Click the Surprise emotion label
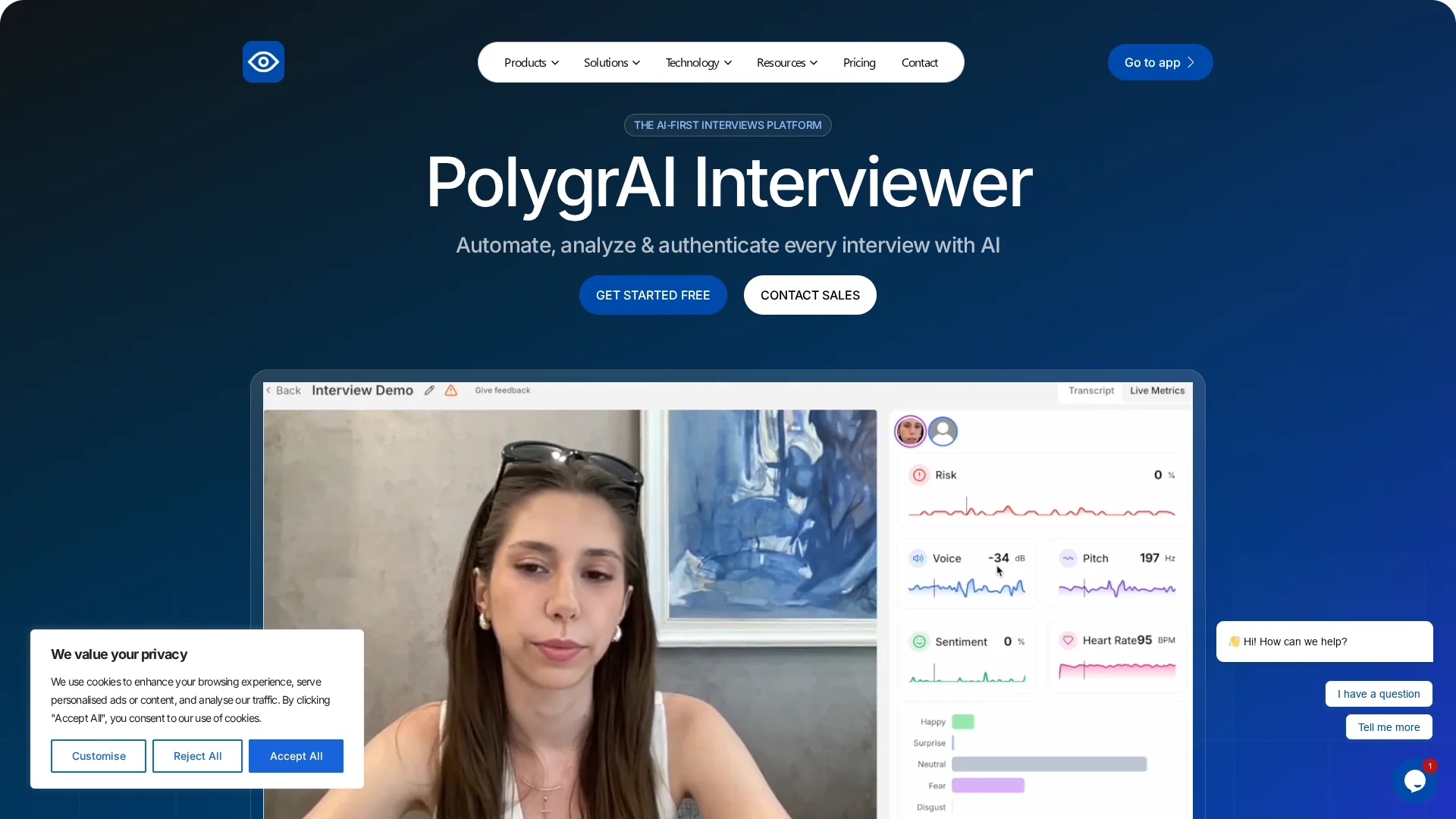 tap(929, 743)
